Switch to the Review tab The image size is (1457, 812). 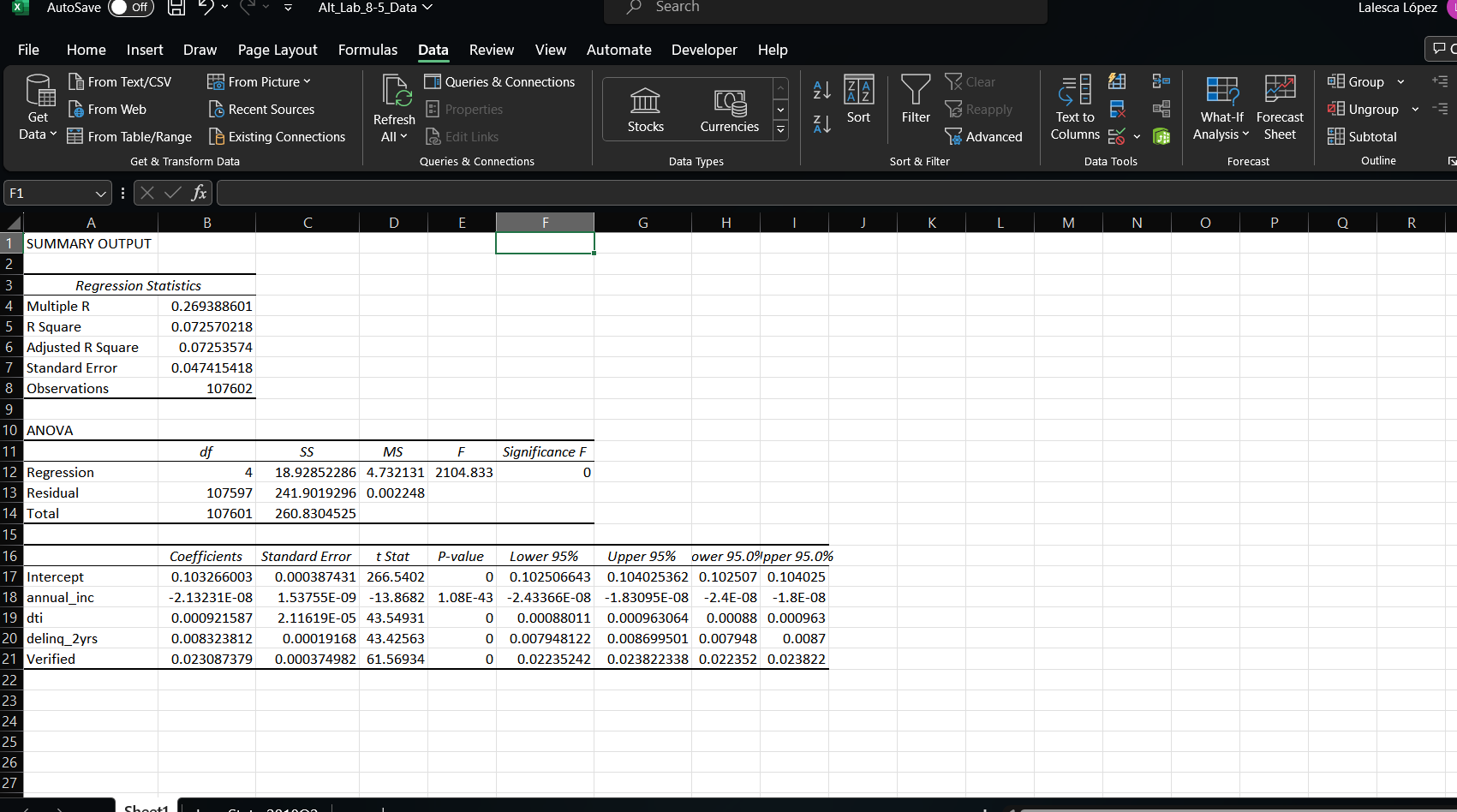(x=492, y=50)
